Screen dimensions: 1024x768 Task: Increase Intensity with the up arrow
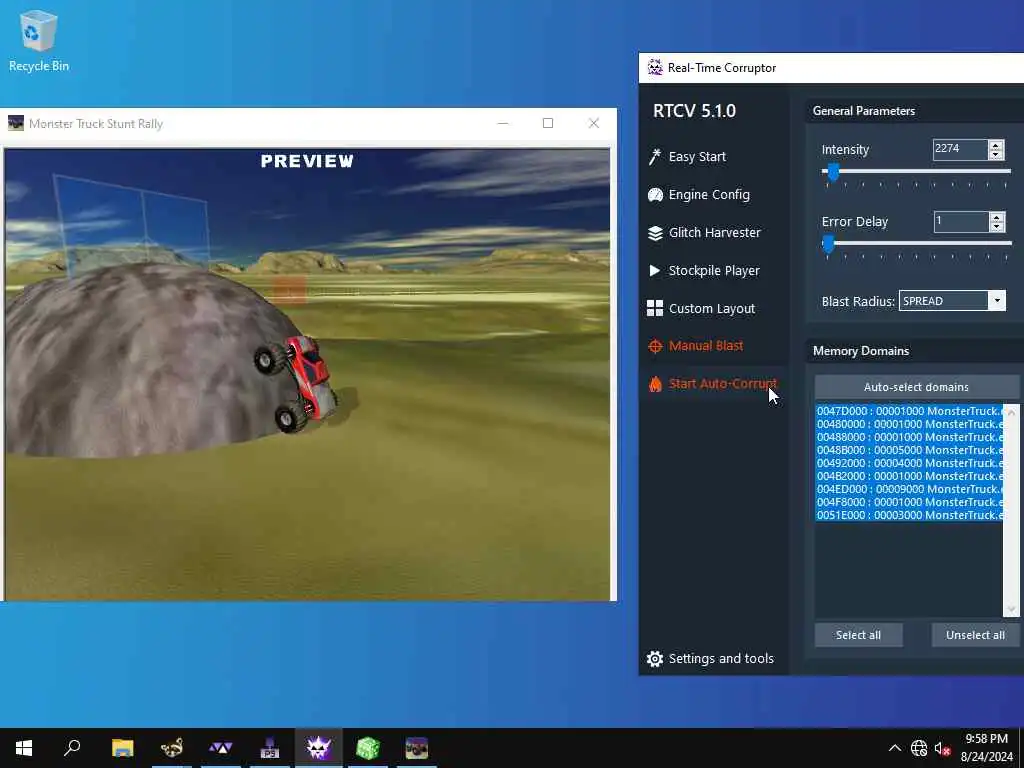pos(996,145)
